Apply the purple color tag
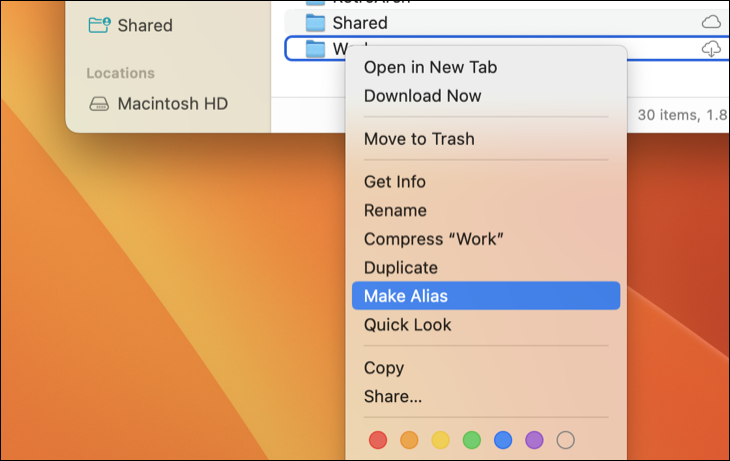Screen dimensions: 730x461 coord(534,440)
